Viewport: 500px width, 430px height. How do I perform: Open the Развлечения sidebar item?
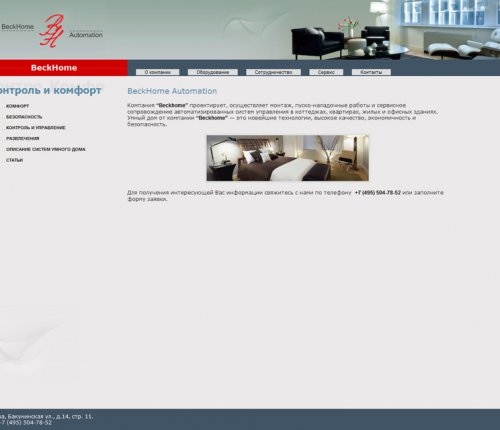point(23,138)
